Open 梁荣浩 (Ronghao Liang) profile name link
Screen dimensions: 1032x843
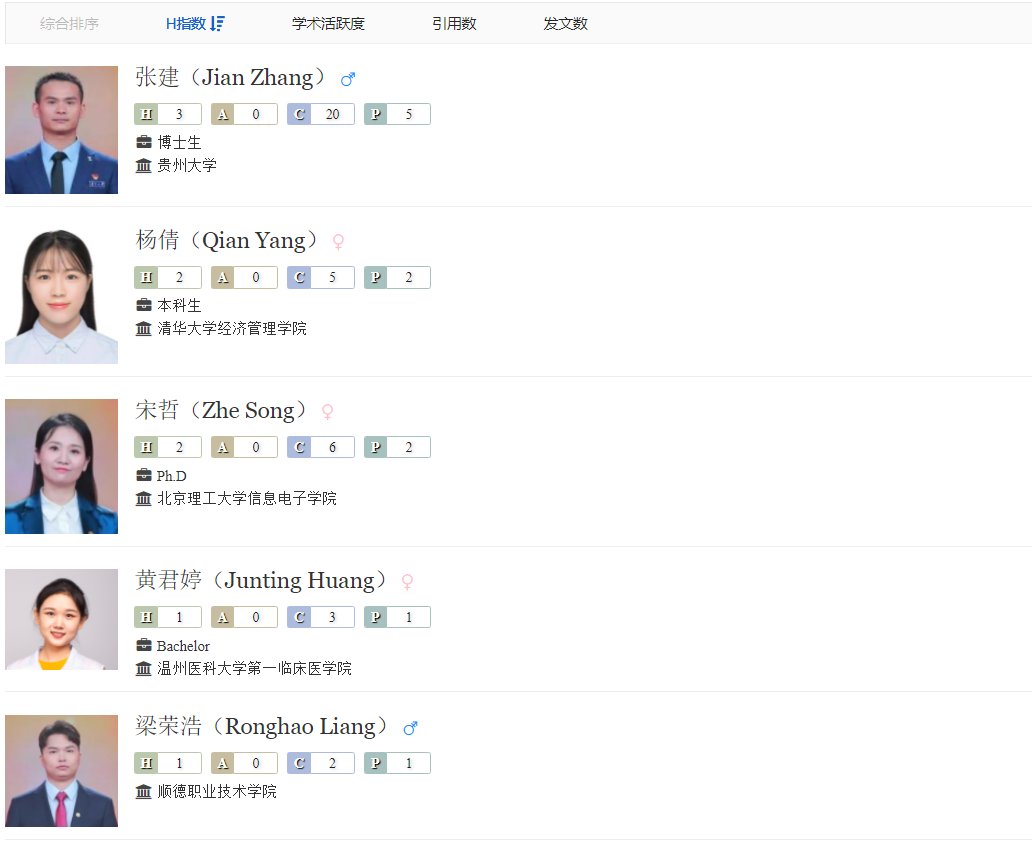(x=262, y=727)
